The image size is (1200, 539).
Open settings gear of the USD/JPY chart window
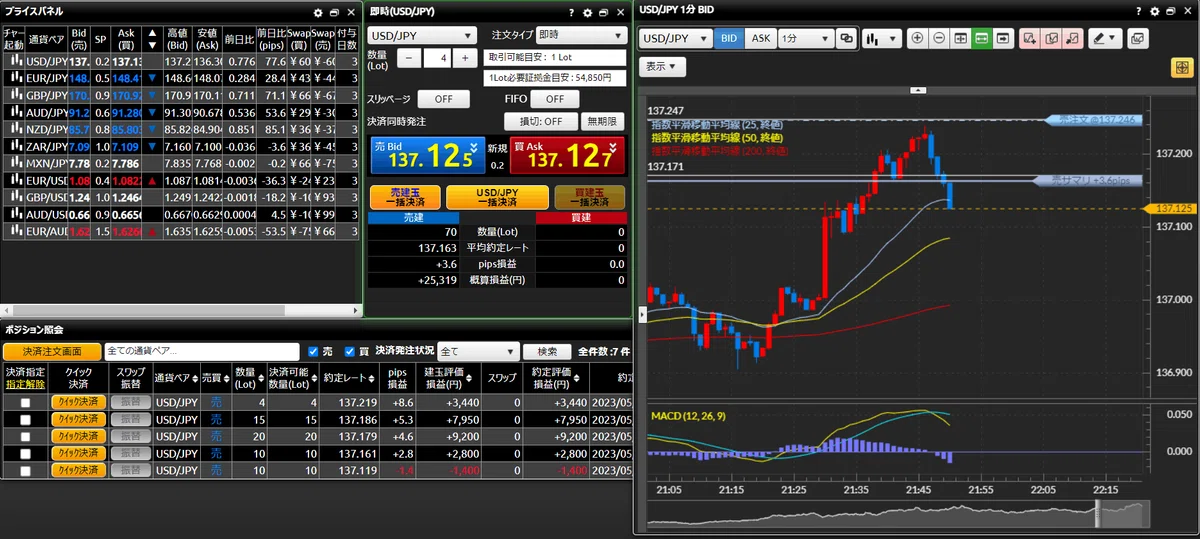(x=1156, y=11)
